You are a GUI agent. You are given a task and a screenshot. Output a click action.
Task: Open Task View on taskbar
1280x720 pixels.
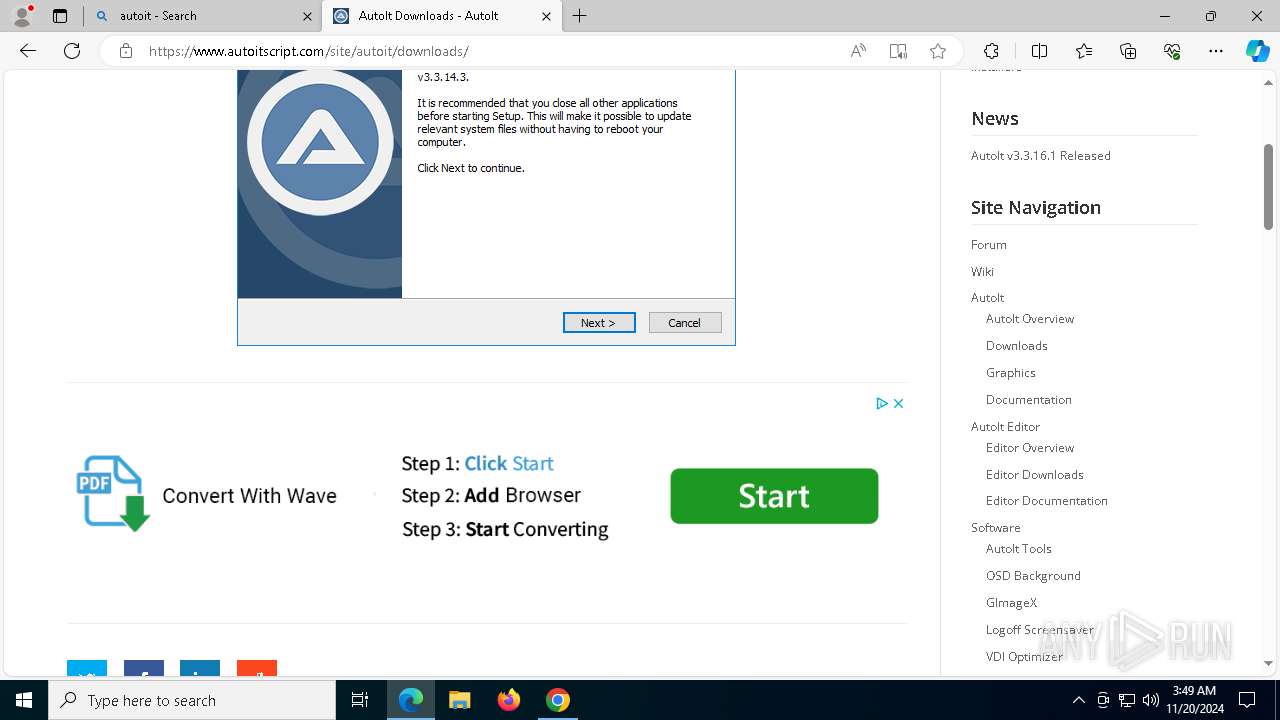click(x=360, y=700)
